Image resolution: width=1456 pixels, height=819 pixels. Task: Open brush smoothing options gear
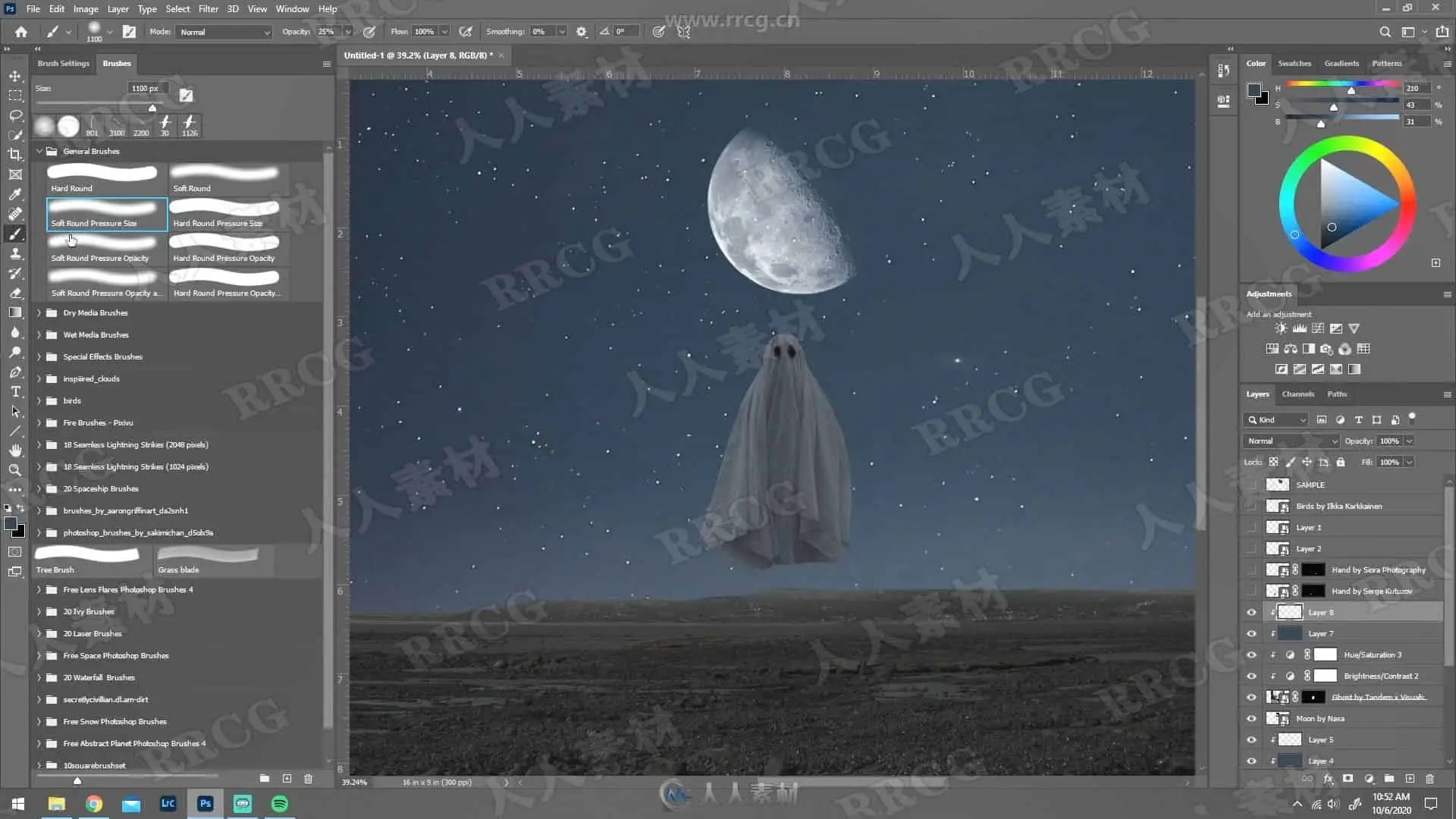(582, 32)
